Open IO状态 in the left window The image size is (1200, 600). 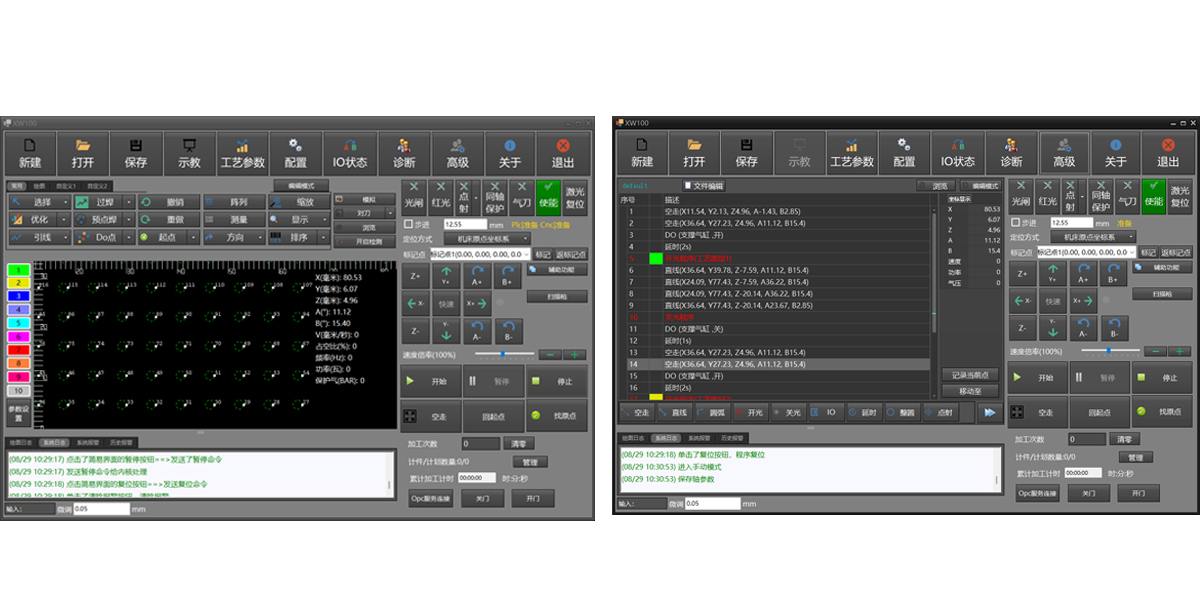coord(350,152)
